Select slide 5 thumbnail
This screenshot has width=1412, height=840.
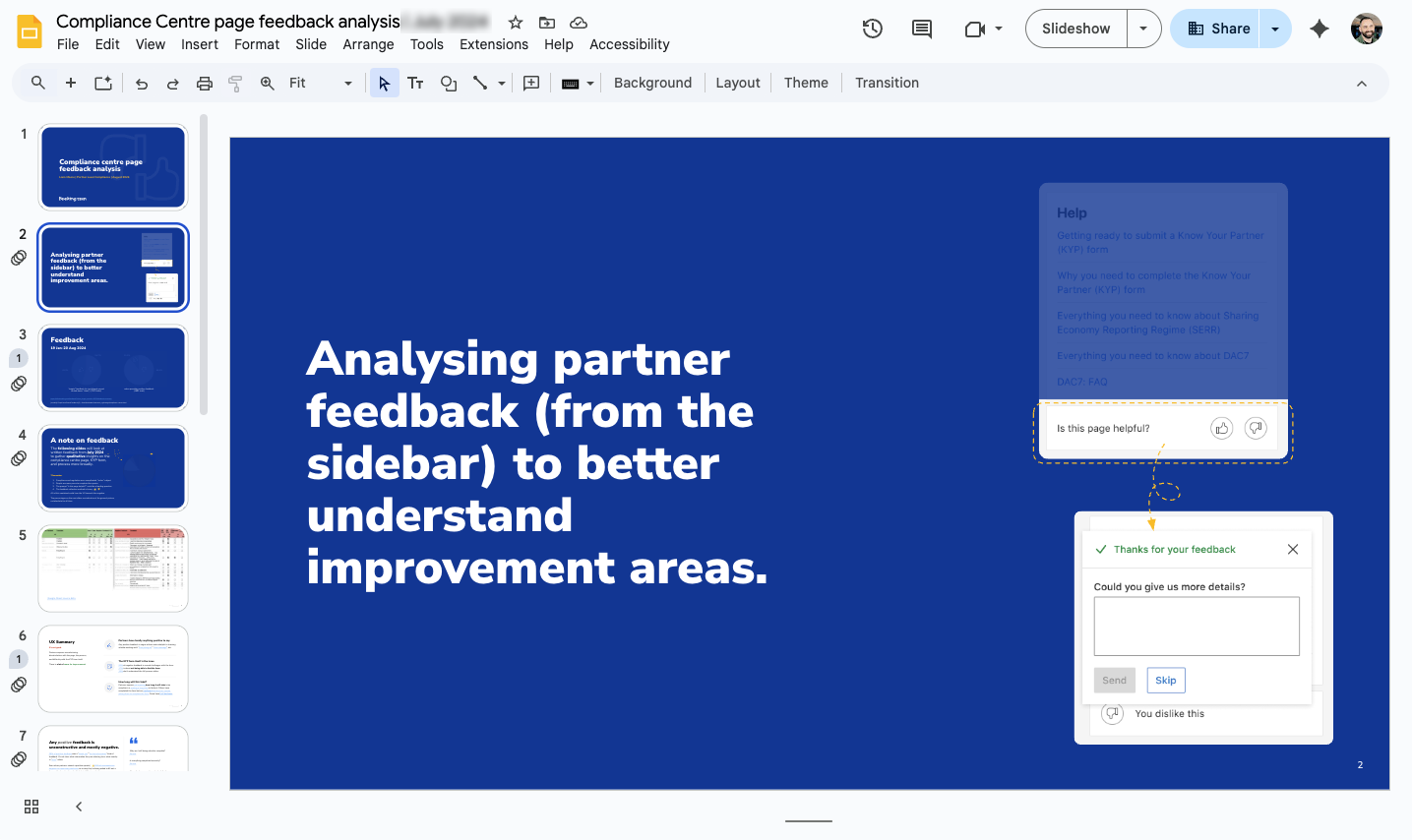tap(112, 568)
